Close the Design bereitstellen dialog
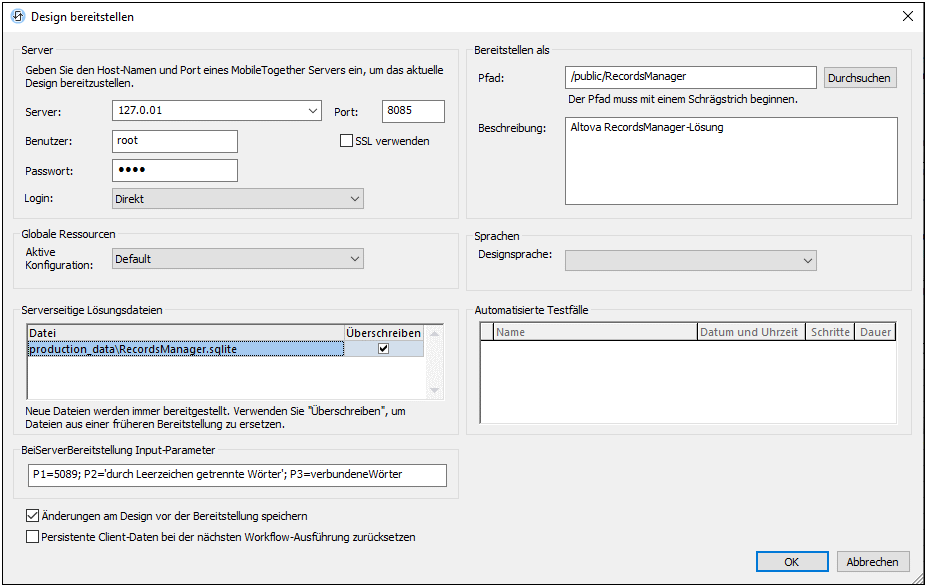Viewport: 927px width, 587px height. [907, 16]
